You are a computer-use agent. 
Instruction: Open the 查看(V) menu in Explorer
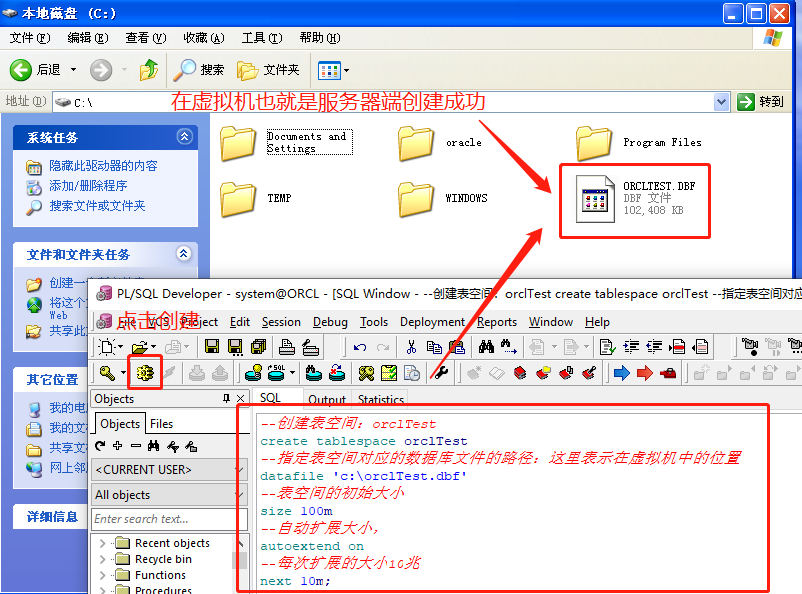(x=146, y=38)
